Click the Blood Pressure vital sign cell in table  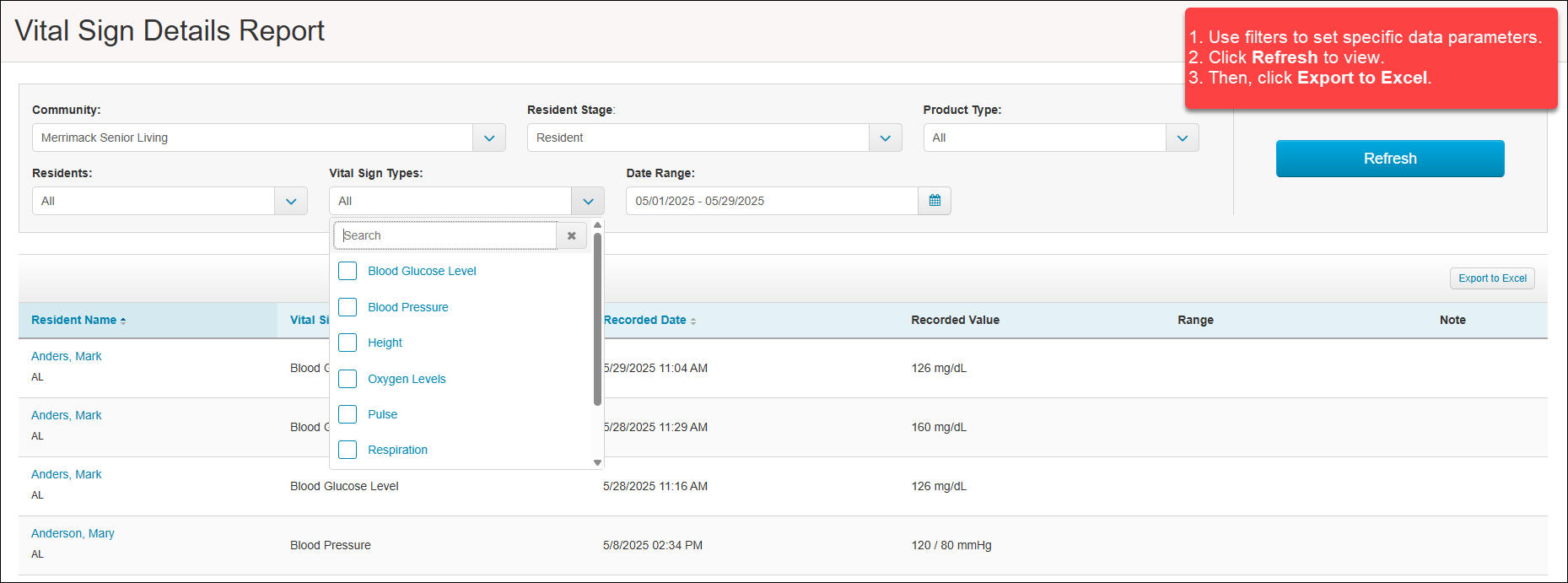click(331, 545)
